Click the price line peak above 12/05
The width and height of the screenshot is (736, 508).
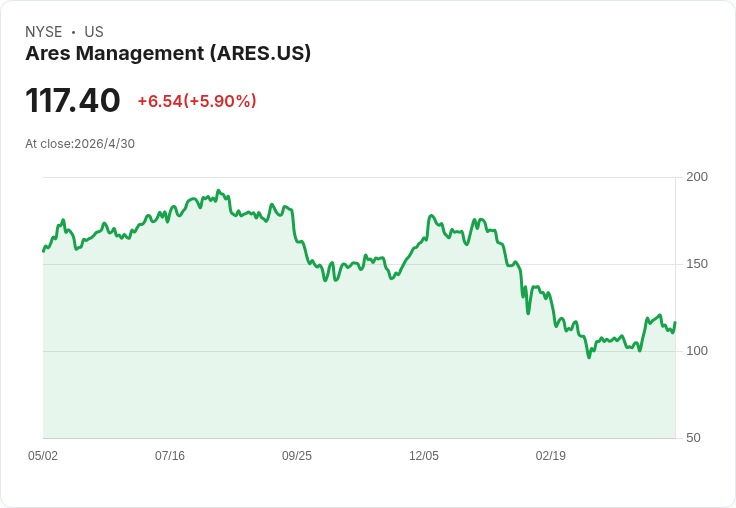click(431, 216)
